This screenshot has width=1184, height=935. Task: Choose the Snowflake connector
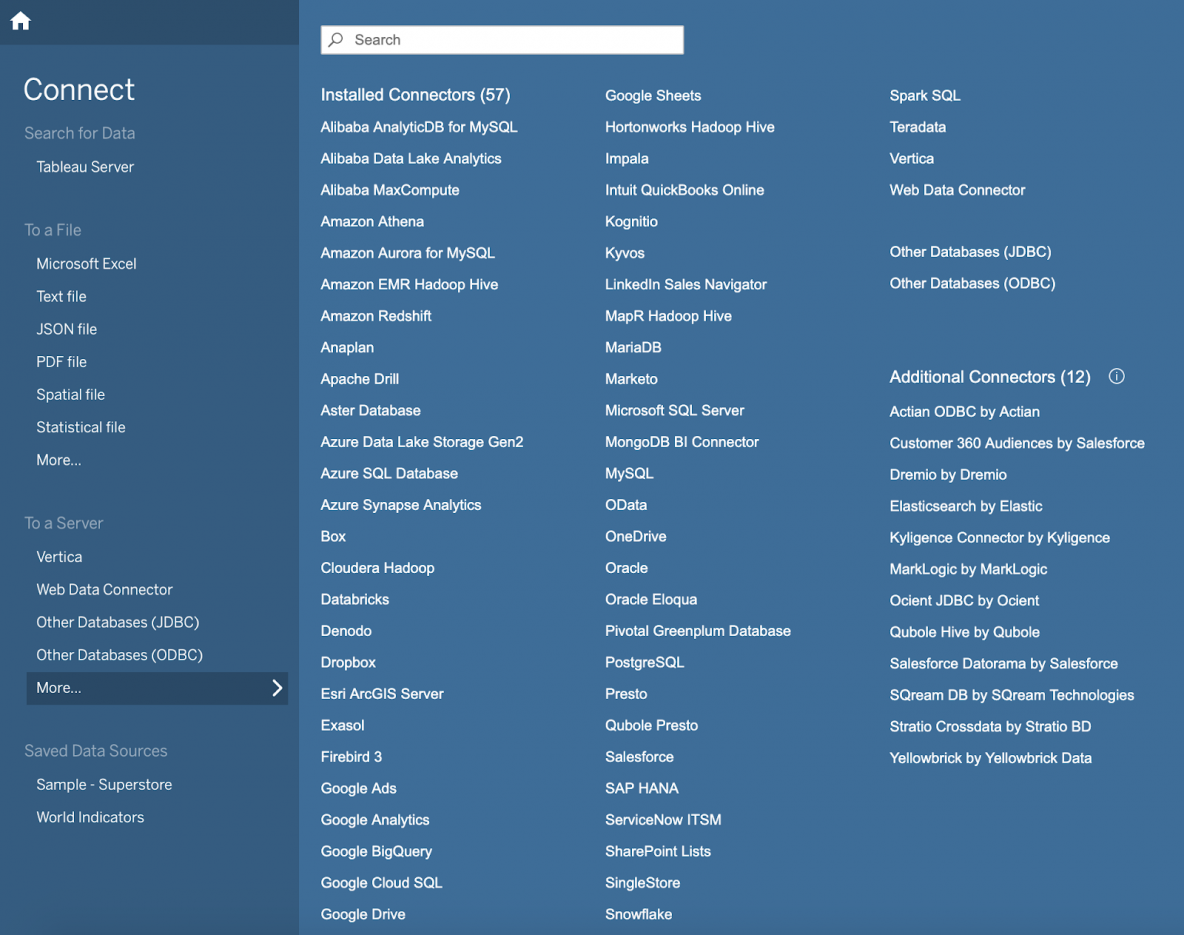pos(638,914)
